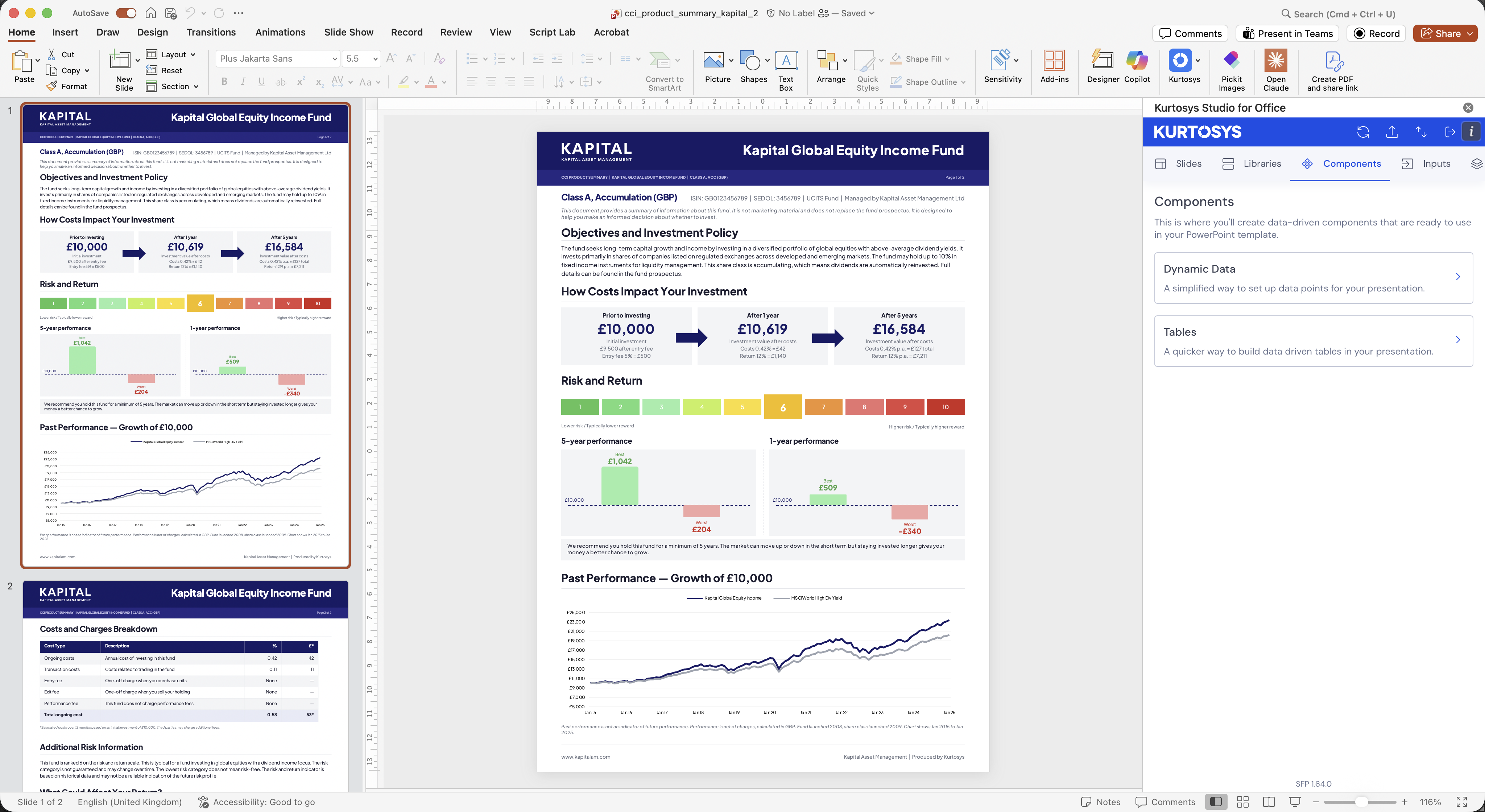Click the Format painter brush icon
1485x812 pixels.
point(52,86)
